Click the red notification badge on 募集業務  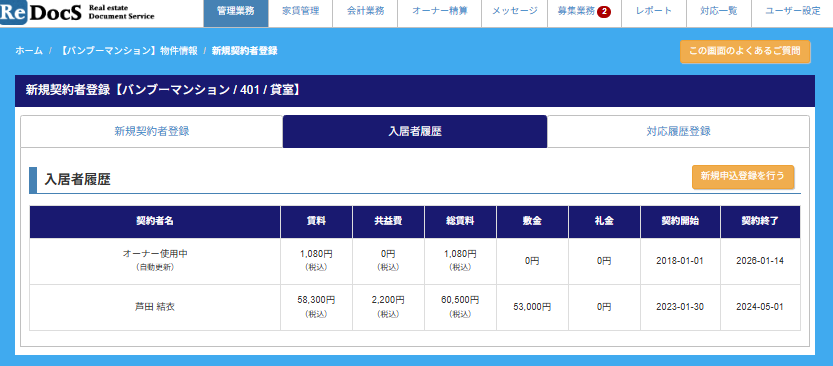tap(604, 11)
